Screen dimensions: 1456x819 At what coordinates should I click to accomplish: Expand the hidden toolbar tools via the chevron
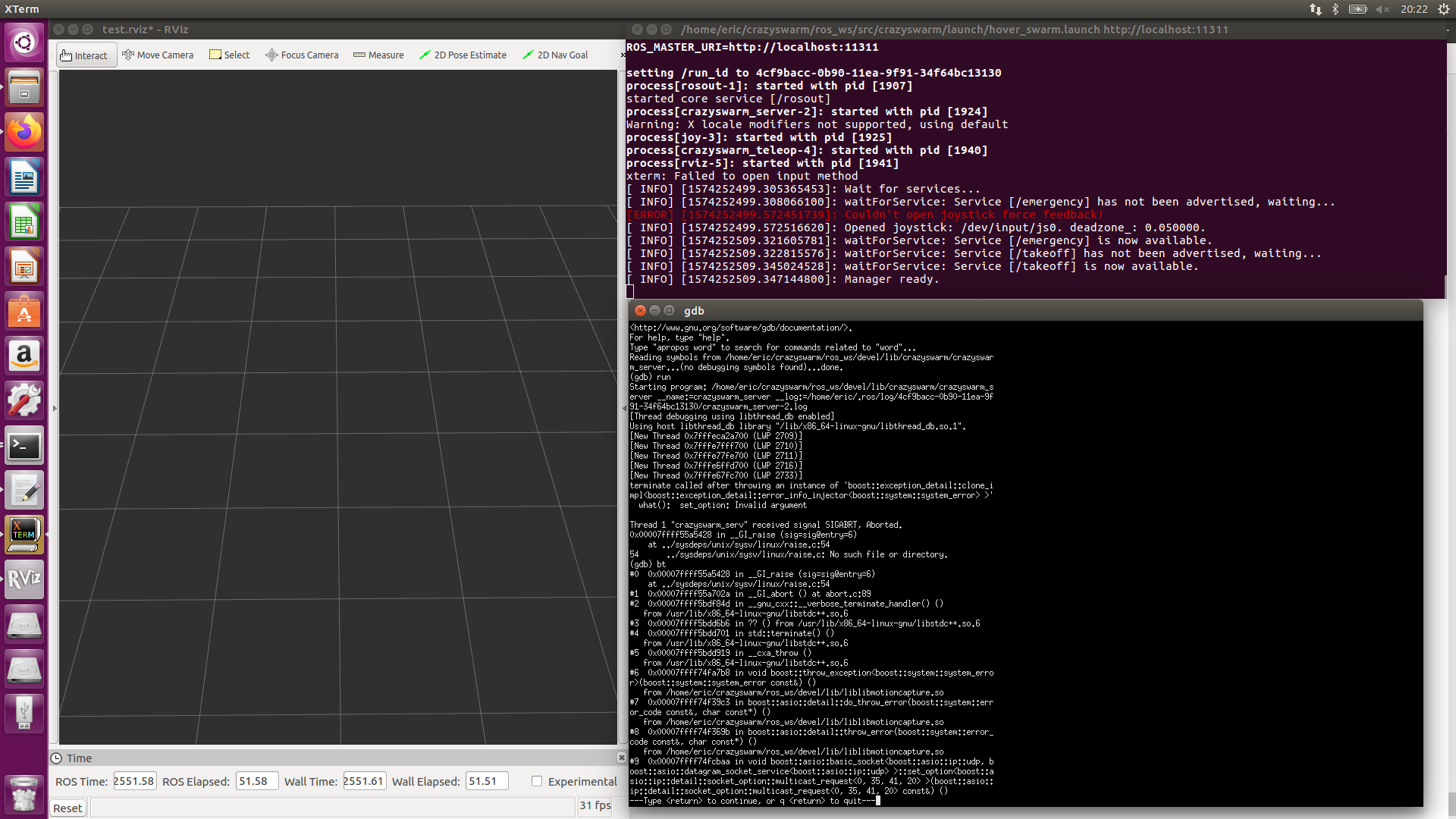point(622,54)
